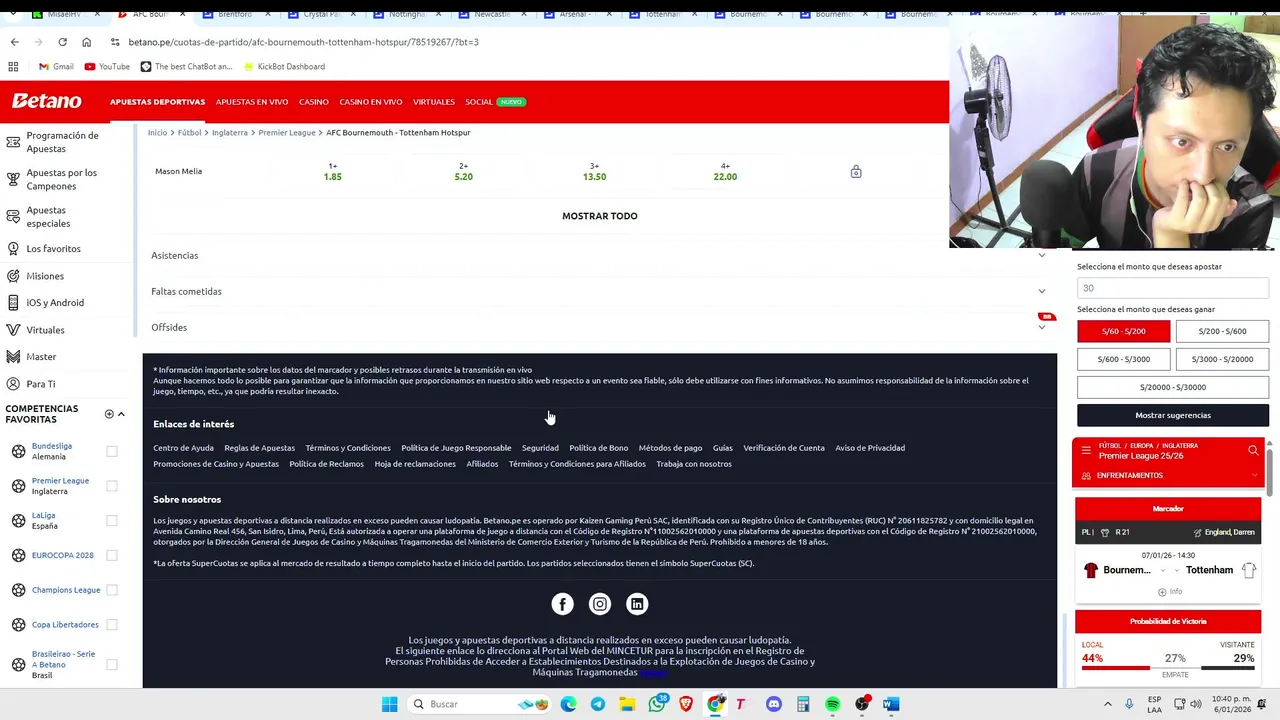Open the Casino menu item
This screenshot has width=1280, height=720.
[x=313, y=102]
